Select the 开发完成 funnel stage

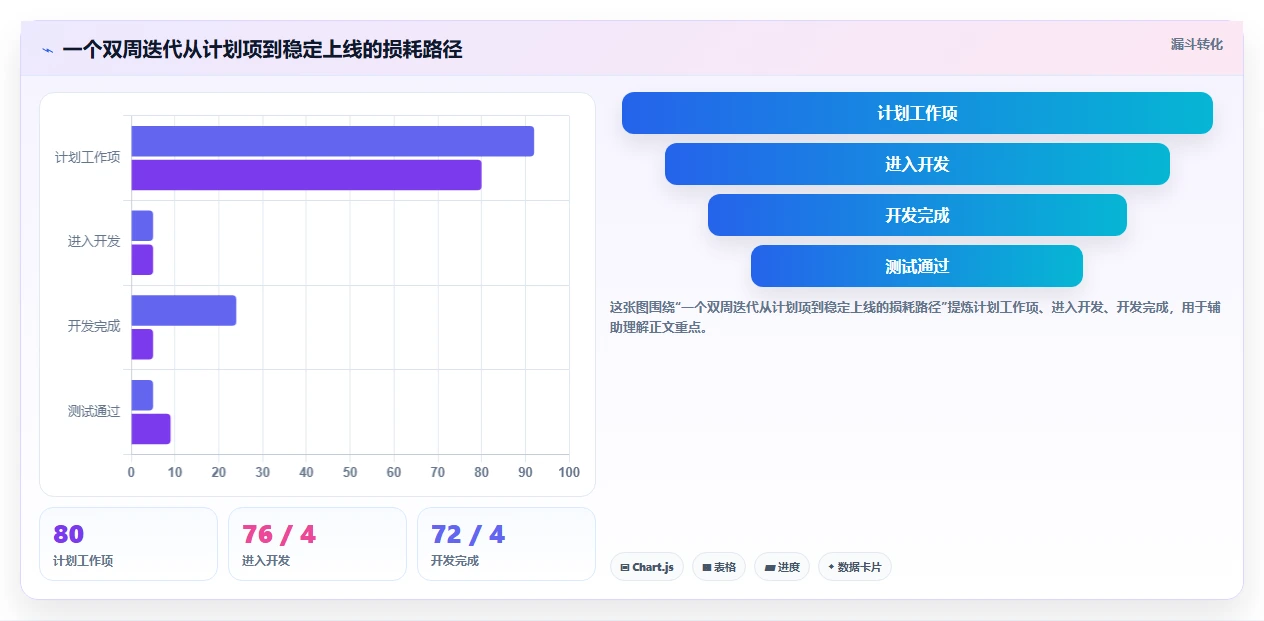(x=917, y=215)
